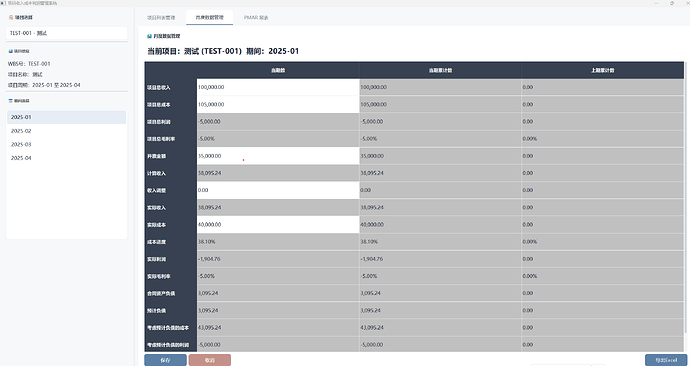Click the 合同资产负债 row label
Viewport: 690px width, 366px height.
tap(161, 293)
